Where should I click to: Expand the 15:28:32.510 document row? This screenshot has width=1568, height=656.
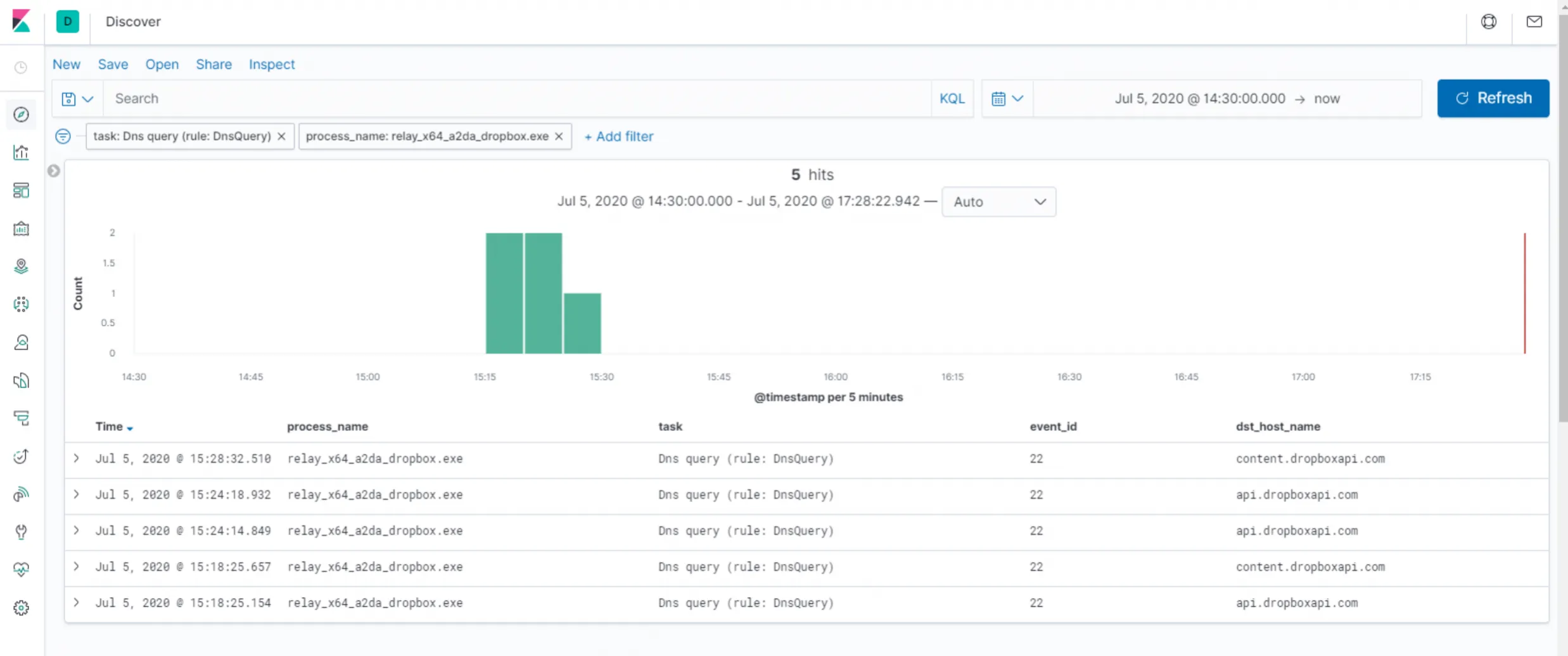tap(76, 458)
